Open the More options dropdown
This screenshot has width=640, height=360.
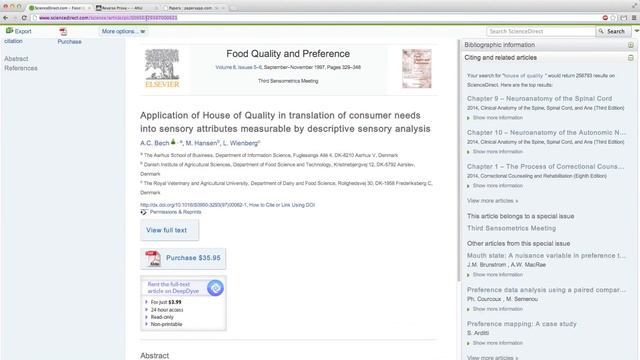coord(123,31)
